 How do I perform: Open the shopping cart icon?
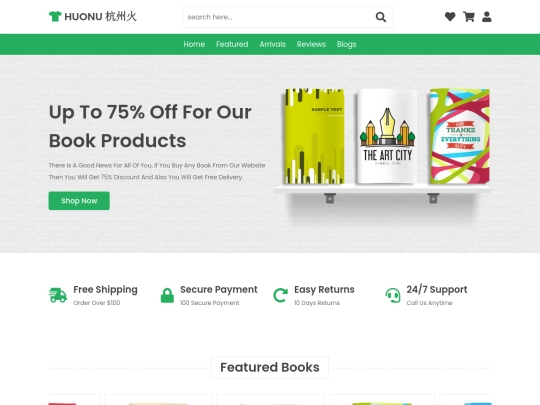[469, 17]
